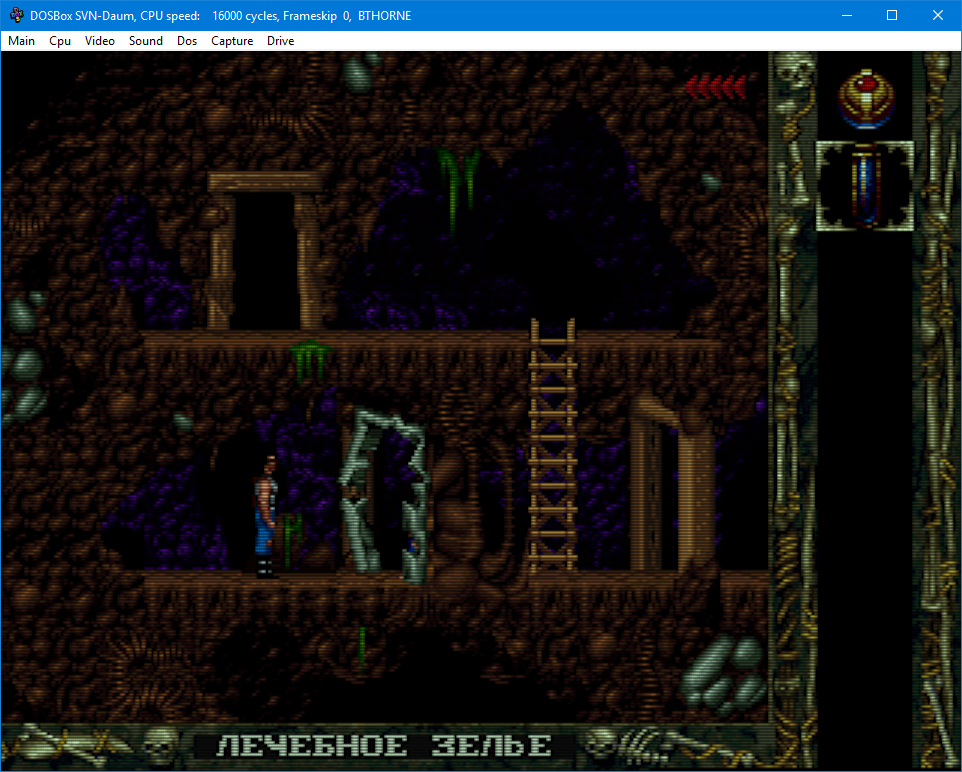The height and width of the screenshot is (772, 962).
Task: Click the ЛЕЧЕБНОЕ ЗЕЛЬЕ item label
Action: (384, 746)
